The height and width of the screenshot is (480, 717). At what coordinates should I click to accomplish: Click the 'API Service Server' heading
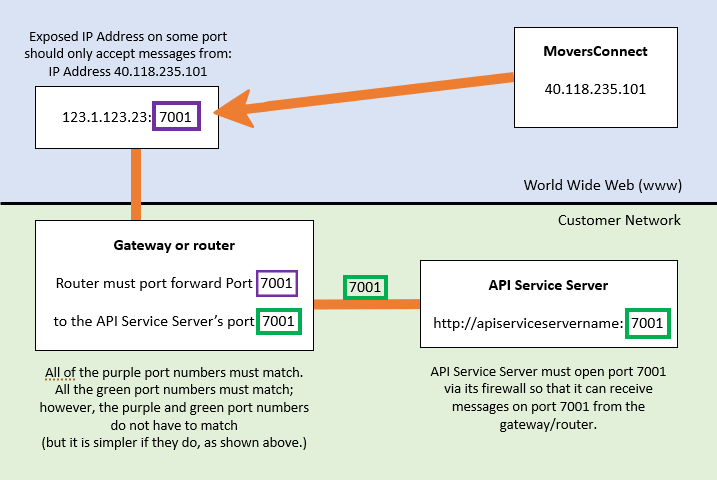point(548,285)
